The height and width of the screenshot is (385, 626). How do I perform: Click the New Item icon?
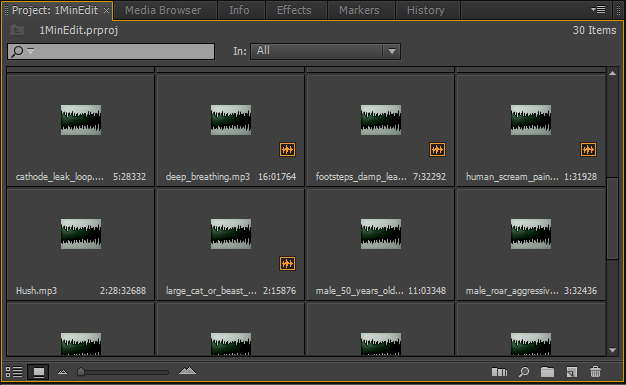pyautogui.click(x=572, y=372)
